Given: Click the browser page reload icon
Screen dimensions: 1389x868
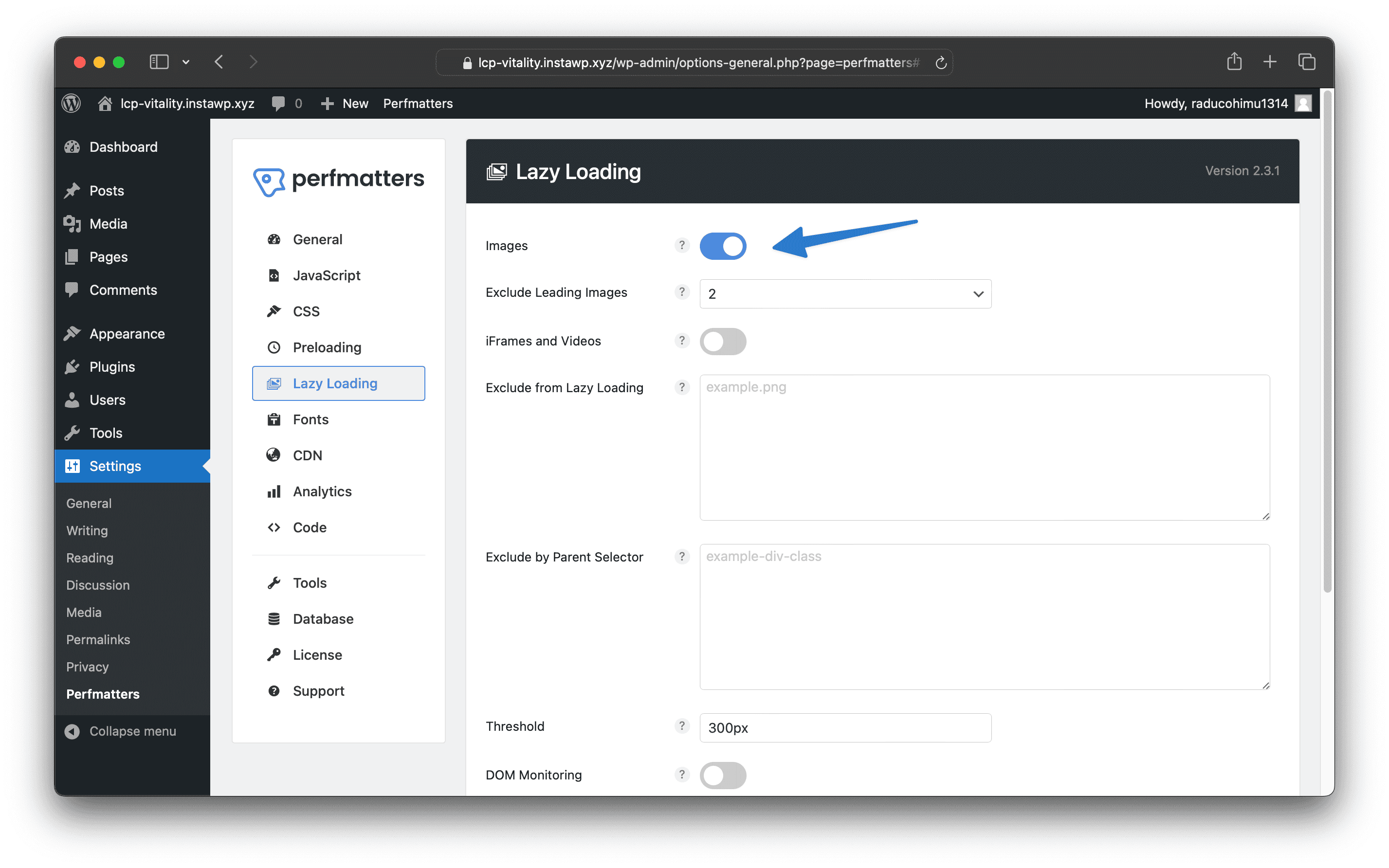Looking at the screenshot, I should pyautogui.click(x=941, y=63).
